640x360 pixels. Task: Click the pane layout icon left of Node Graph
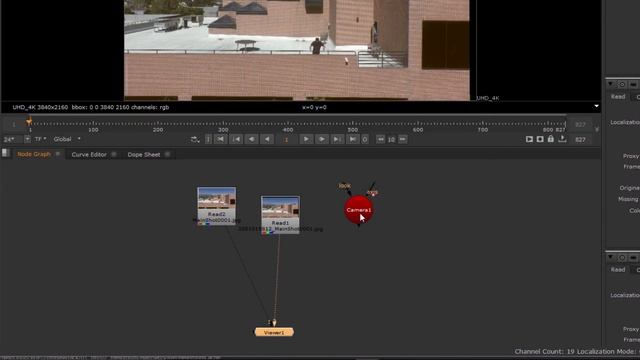point(6,153)
